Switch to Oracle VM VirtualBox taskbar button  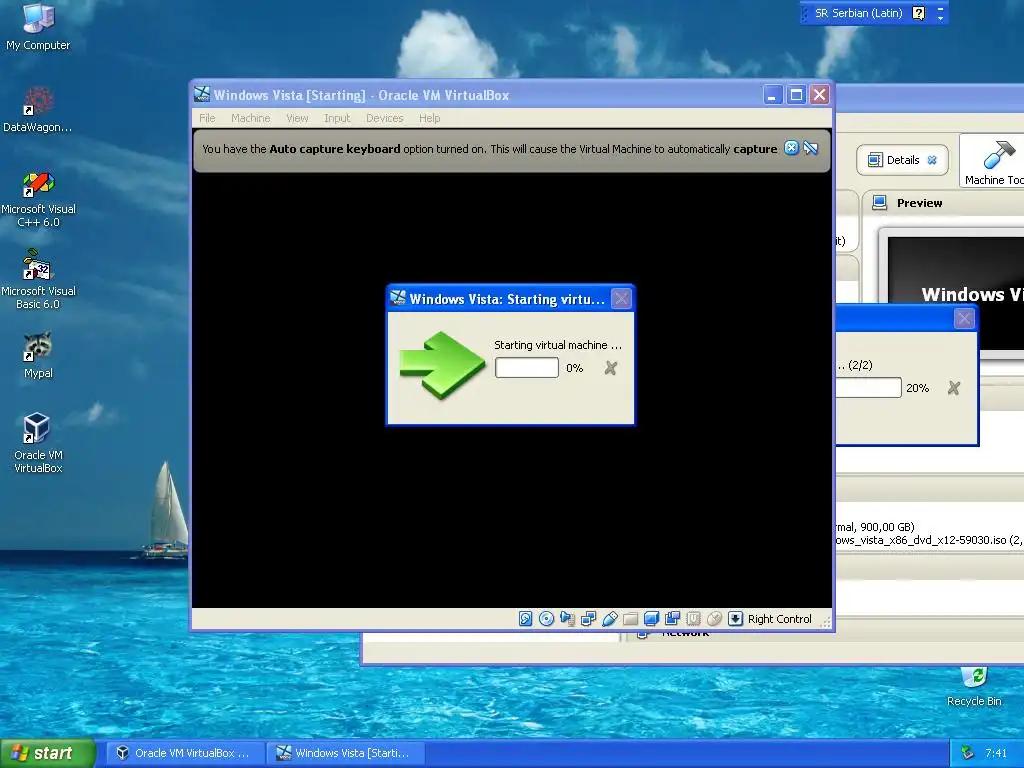185,753
